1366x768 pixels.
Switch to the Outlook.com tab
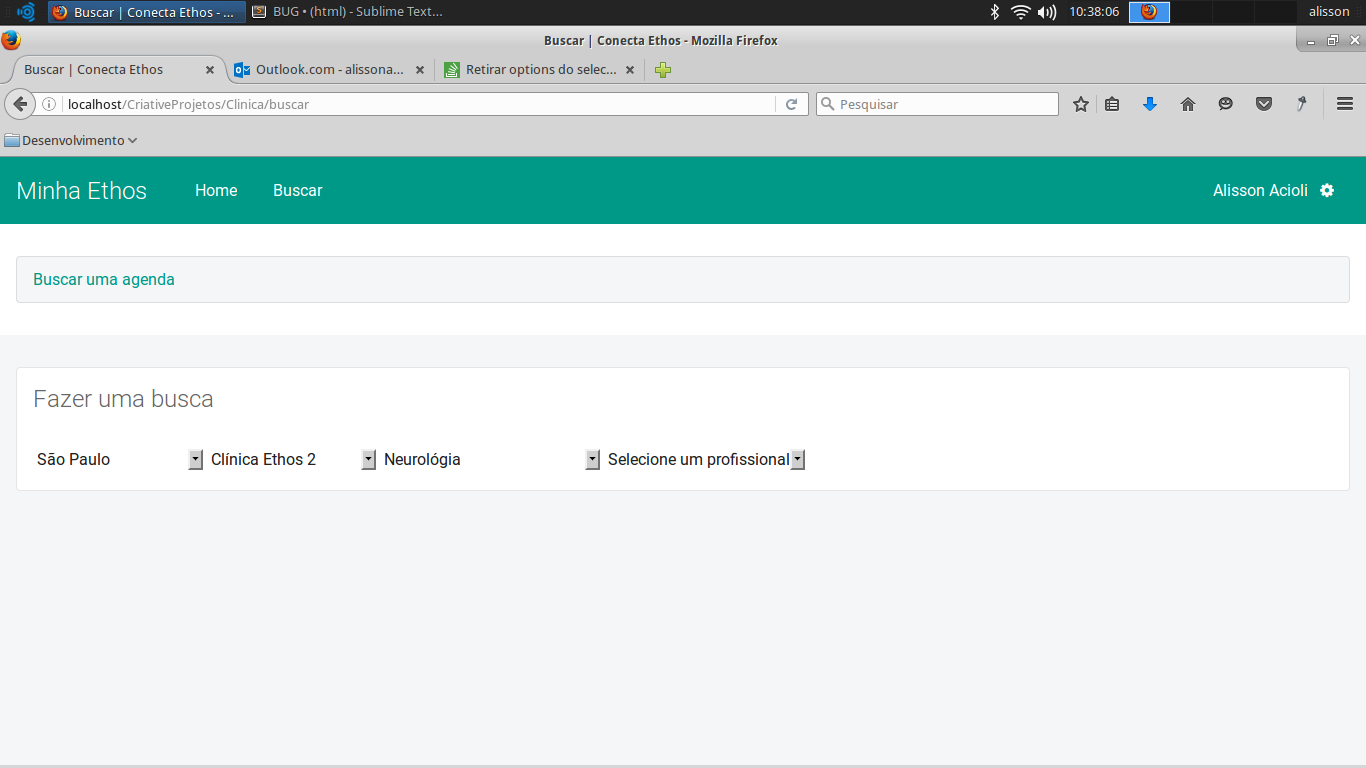coord(328,70)
